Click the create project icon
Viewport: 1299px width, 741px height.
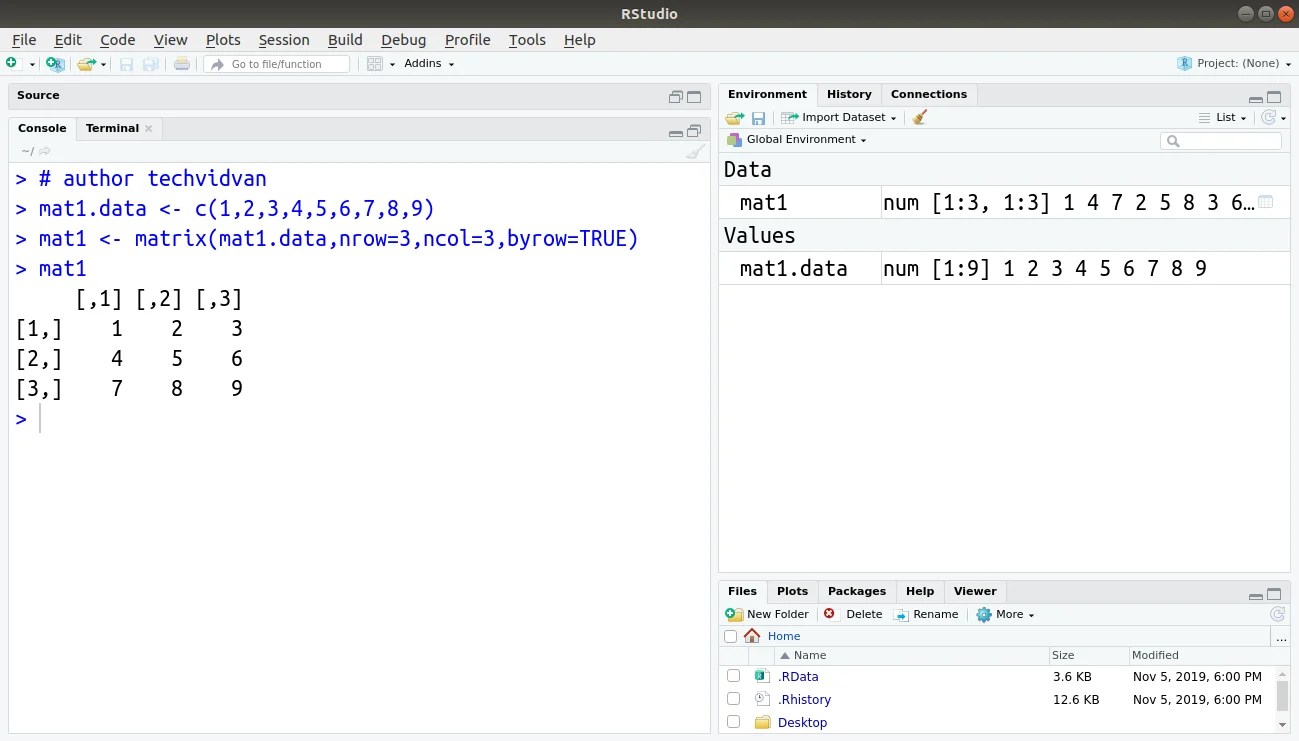(55, 64)
